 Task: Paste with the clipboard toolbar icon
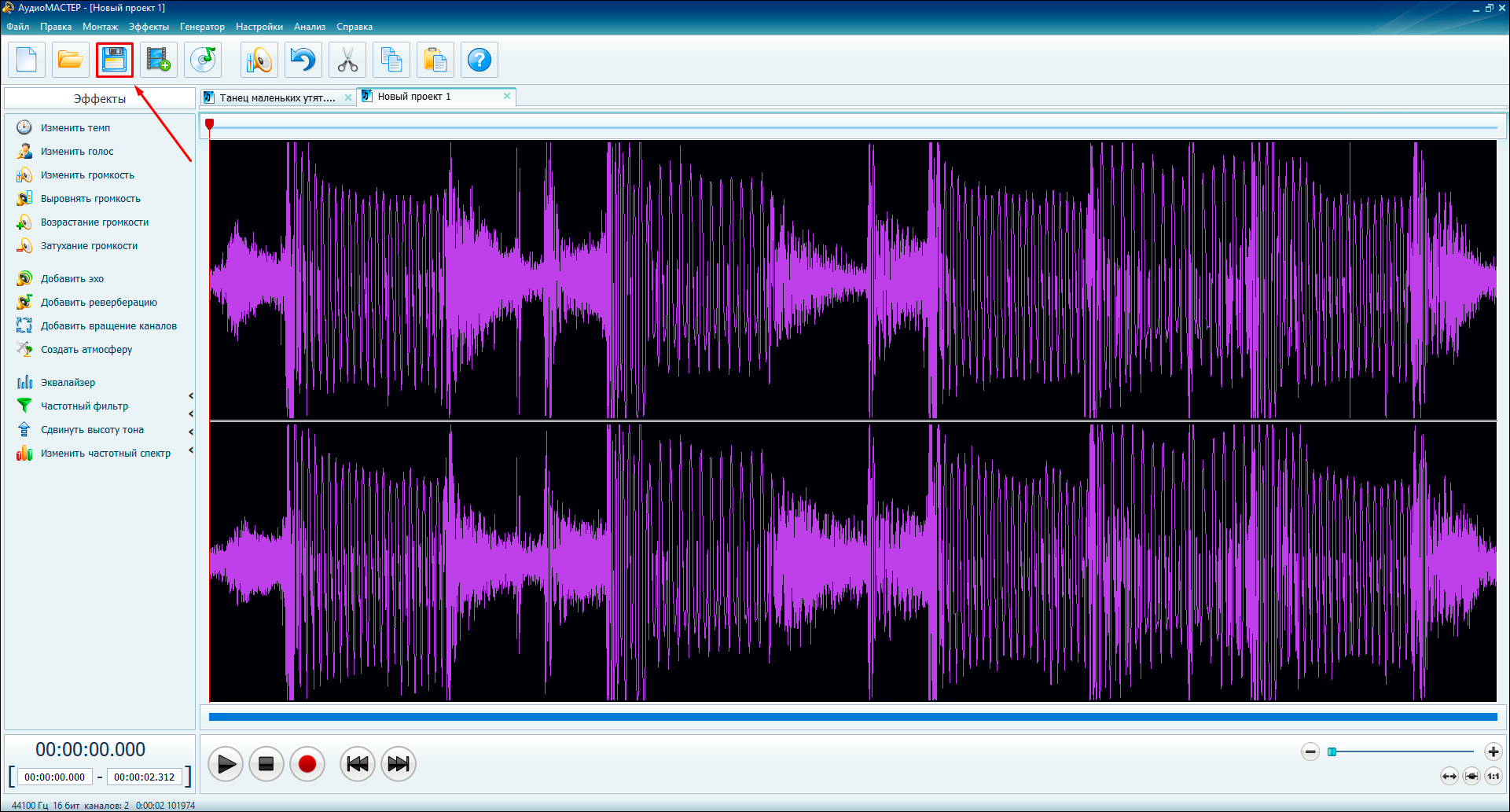pos(435,60)
